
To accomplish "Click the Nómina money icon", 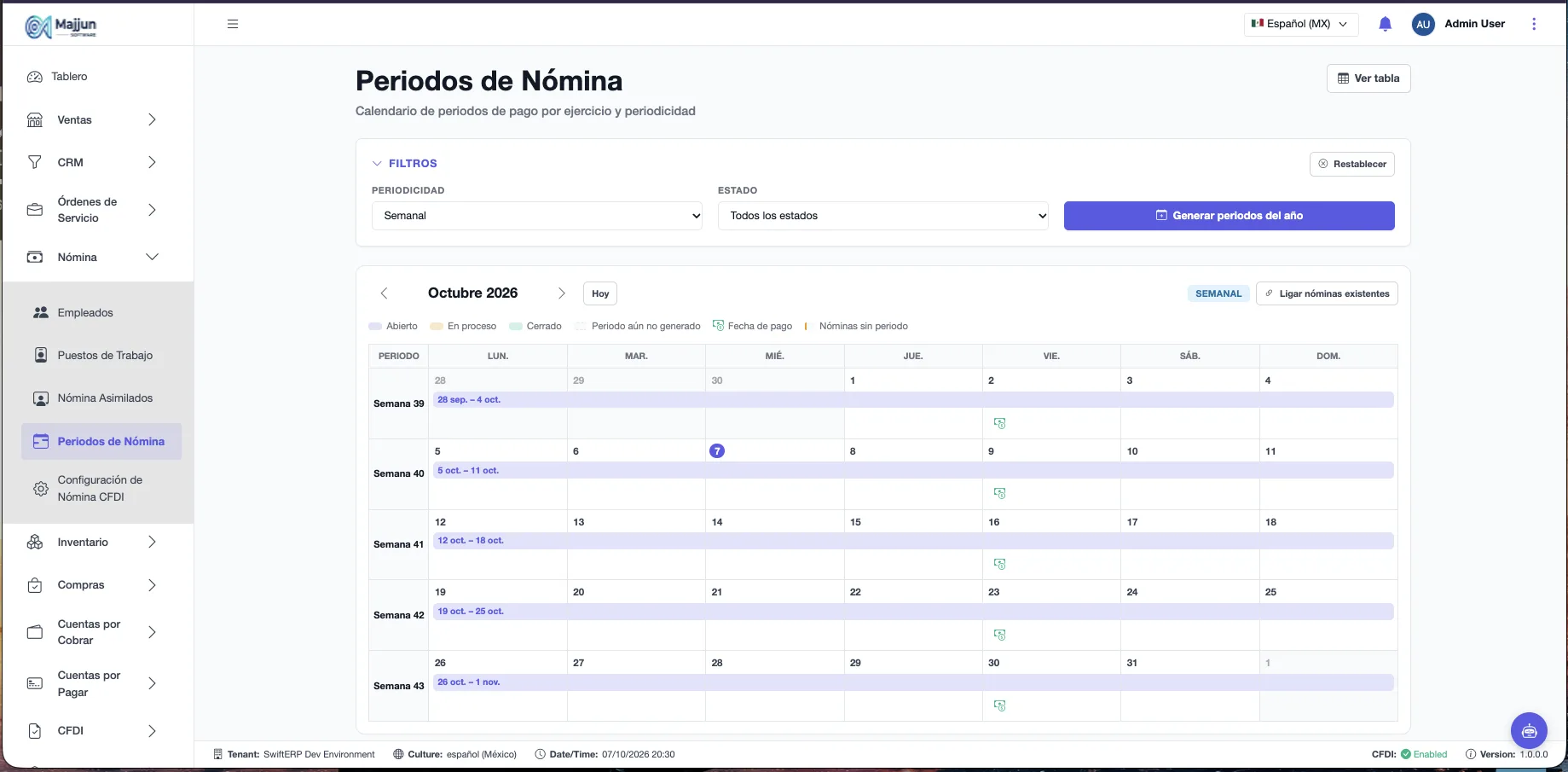I will [x=35, y=257].
